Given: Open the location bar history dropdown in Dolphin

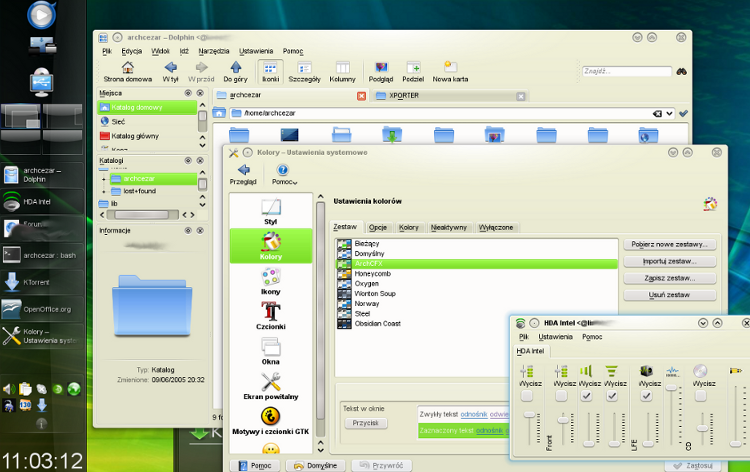Looking at the screenshot, I should [669, 114].
